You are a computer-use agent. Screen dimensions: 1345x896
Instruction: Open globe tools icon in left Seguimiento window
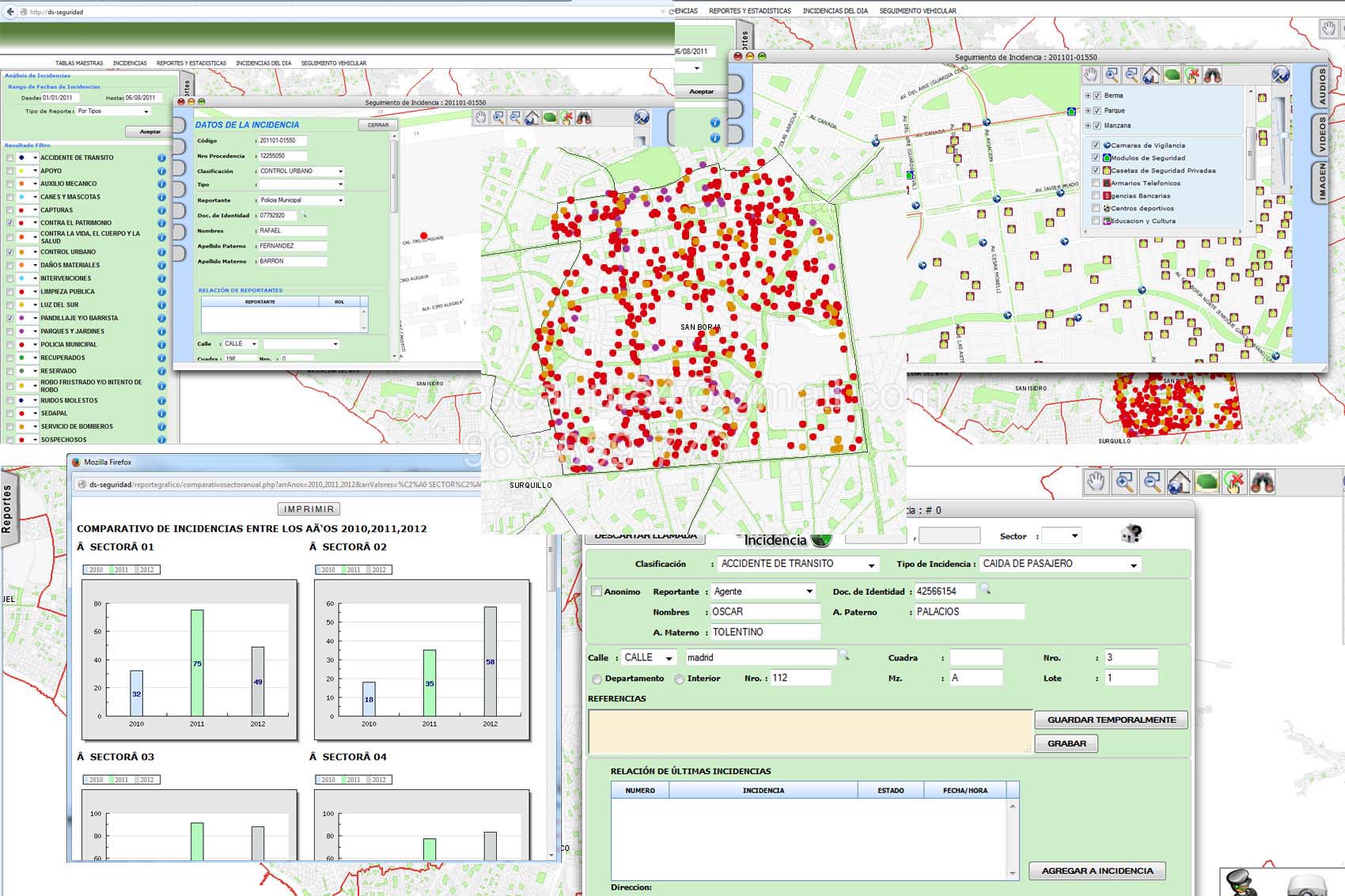[642, 118]
